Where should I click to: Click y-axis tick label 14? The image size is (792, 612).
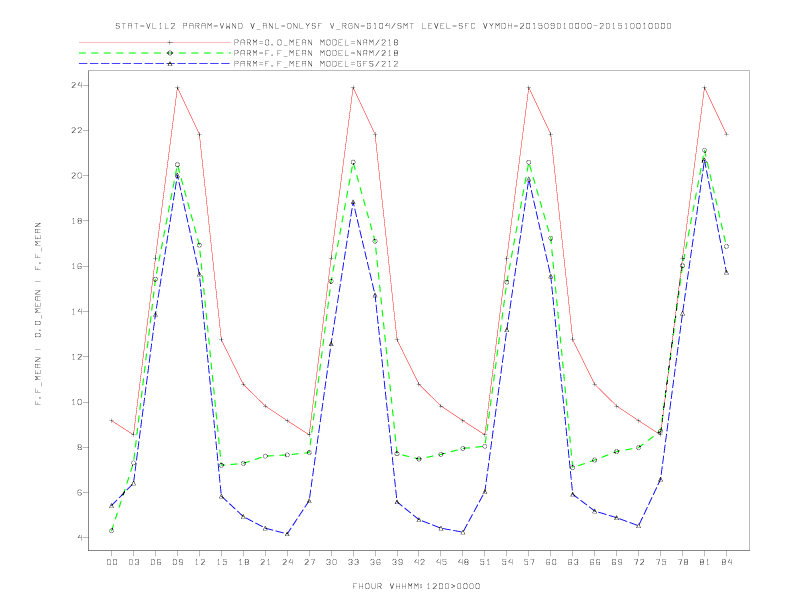click(x=76, y=312)
